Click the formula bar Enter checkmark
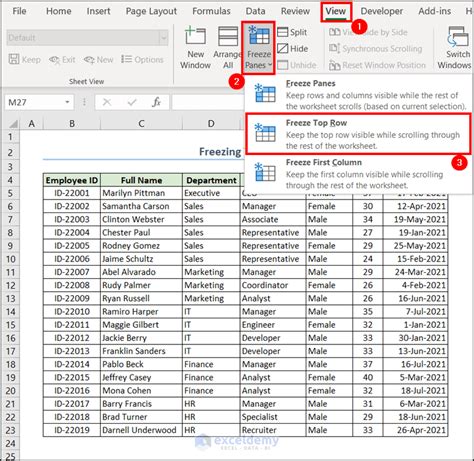This screenshot has height=461, width=474. [x=132, y=102]
